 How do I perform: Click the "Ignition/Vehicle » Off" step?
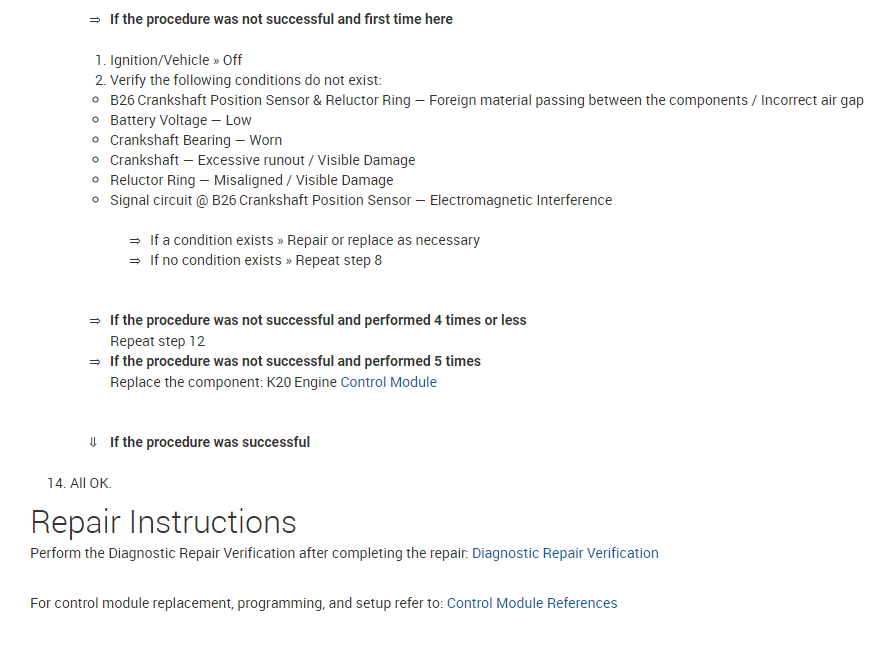[x=176, y=60]
